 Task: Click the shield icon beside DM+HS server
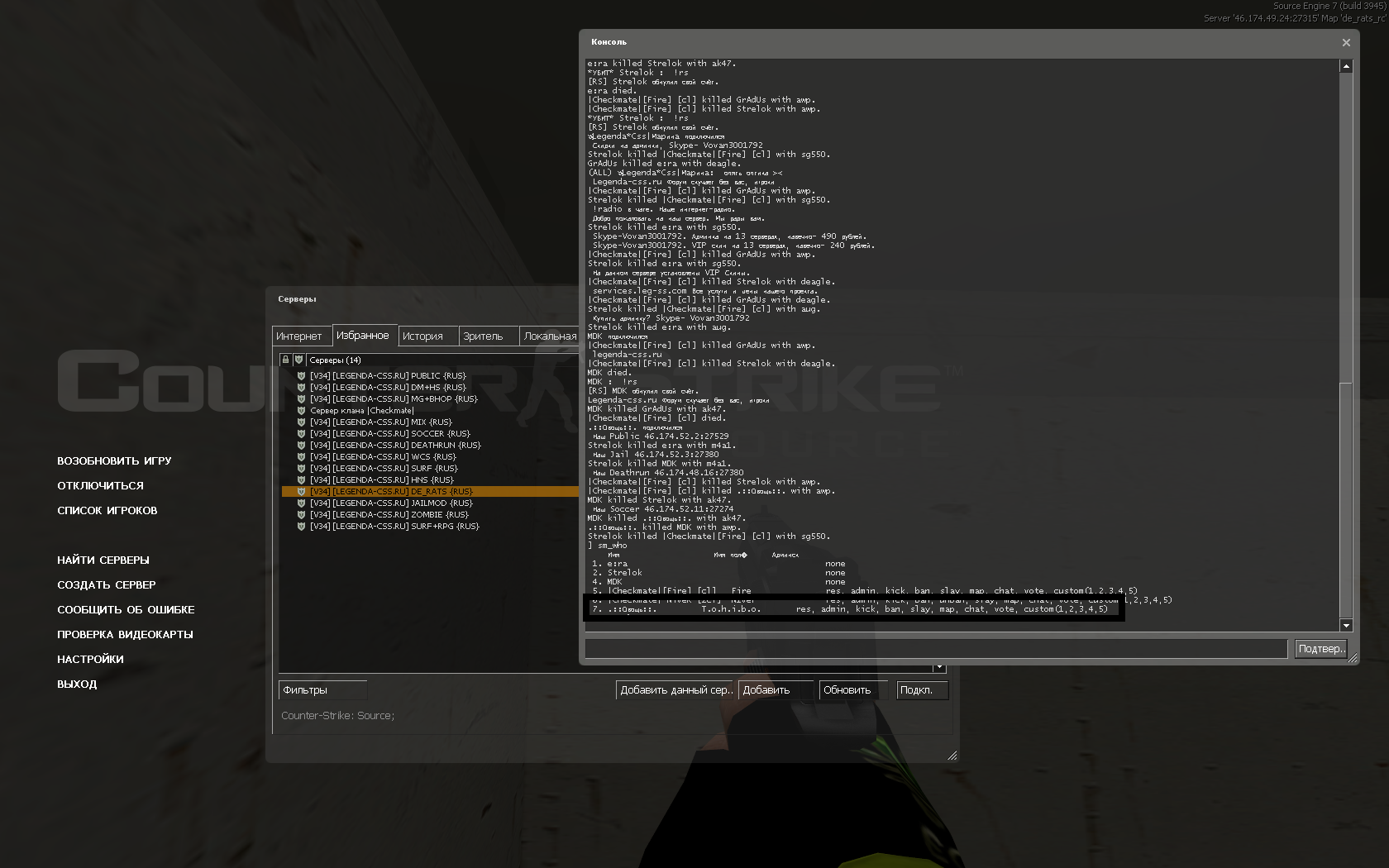pos(301,387)
